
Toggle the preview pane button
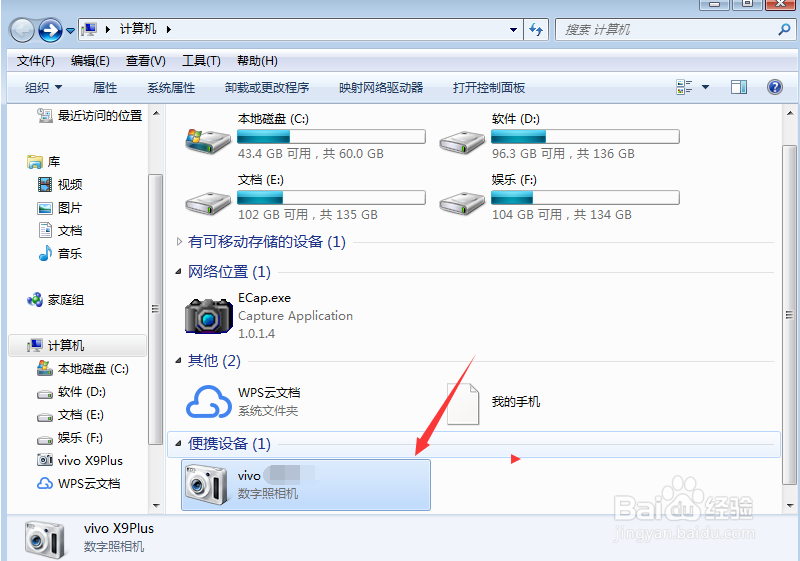pyautogui.click(x=739, y=87)
